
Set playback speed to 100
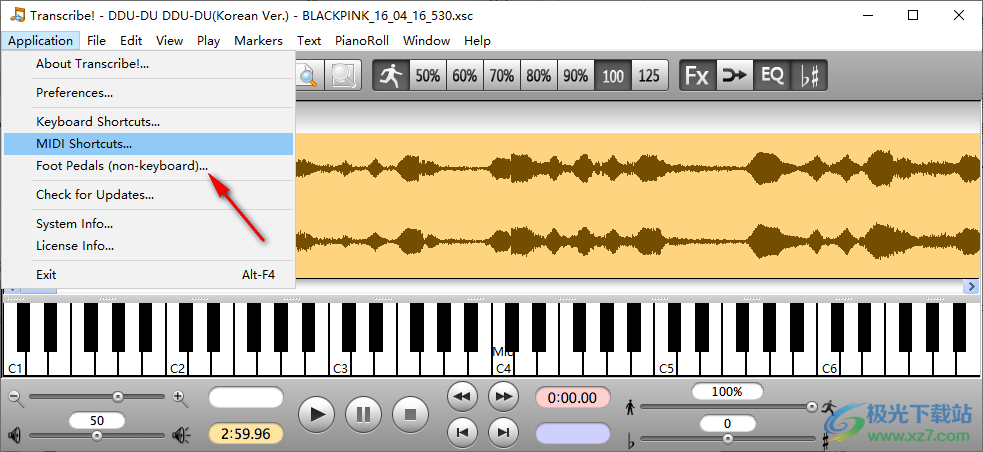(x=612, y=76)
